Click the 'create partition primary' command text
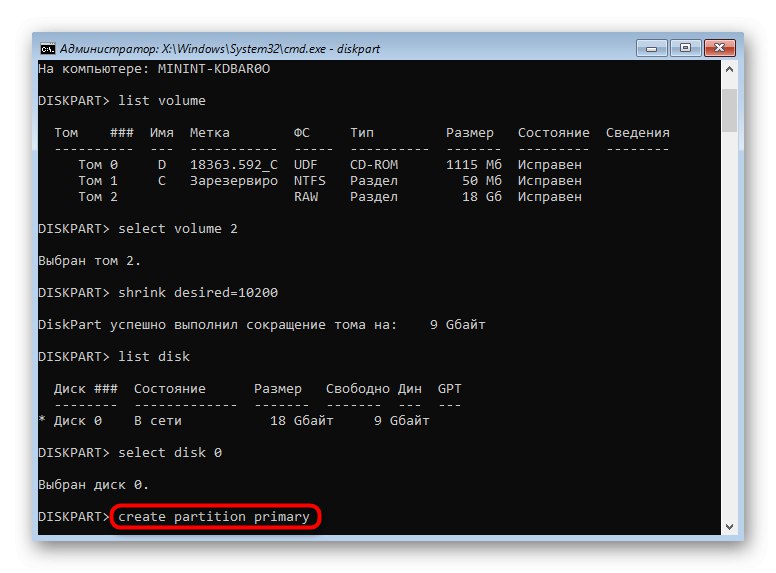The width and height of the screenshot is (776, 573). (x=214, y=517)
